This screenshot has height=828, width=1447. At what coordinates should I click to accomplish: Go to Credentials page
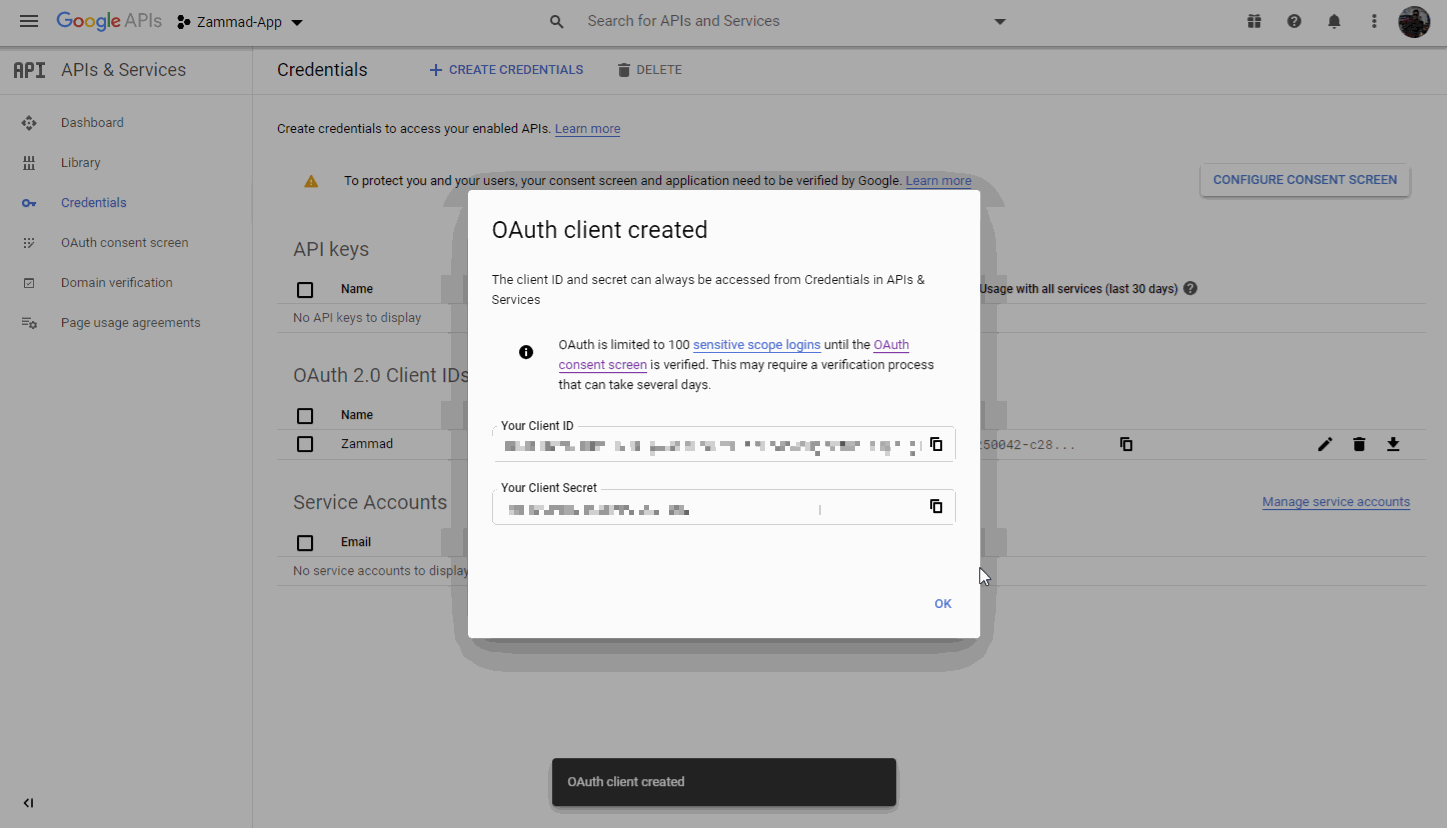(93, 203)
